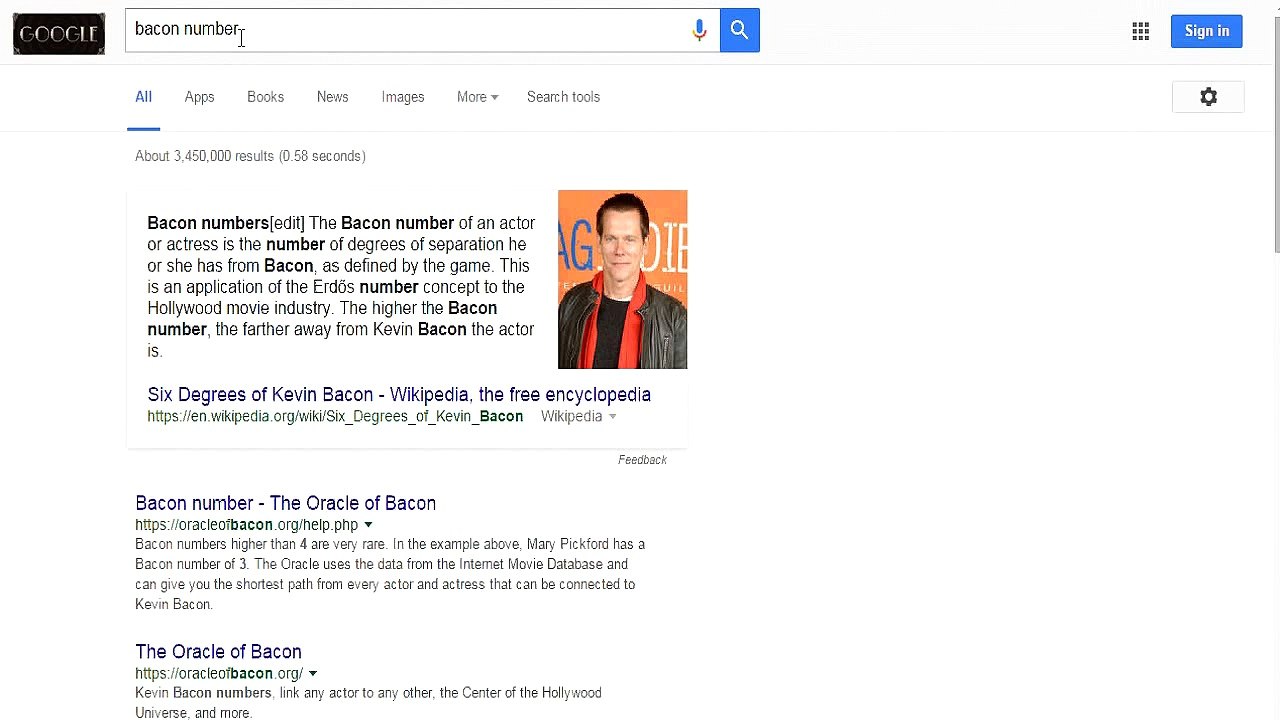Image resolution: width=1280 pixels, height=720 pixels.
Task: Click the snippet line 'Hollywood movie industry. The higher the Bacon'
Action: coord(322,308)
